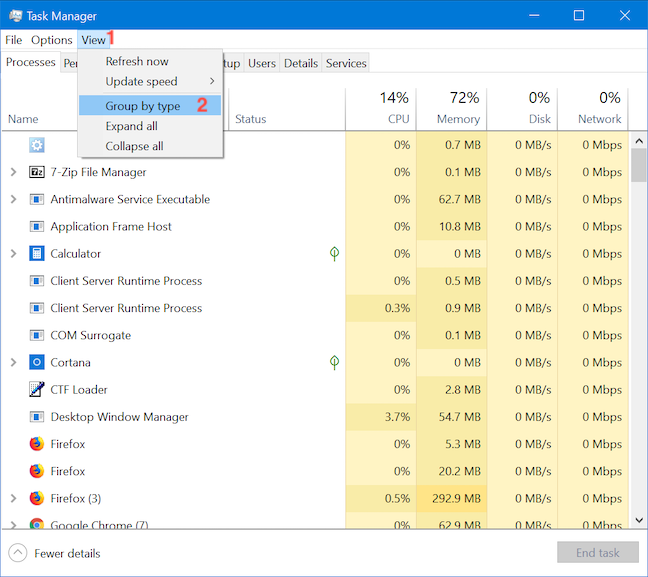The image size is (648, 577).
Task: Switch to the Processes tab
Action: click(x=31, y=62)
